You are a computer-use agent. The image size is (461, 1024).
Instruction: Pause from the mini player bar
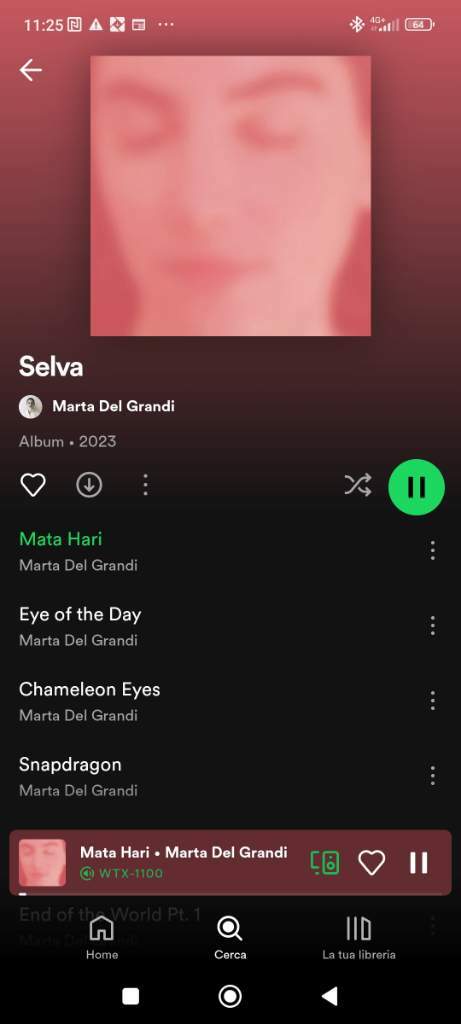point(419,863)
